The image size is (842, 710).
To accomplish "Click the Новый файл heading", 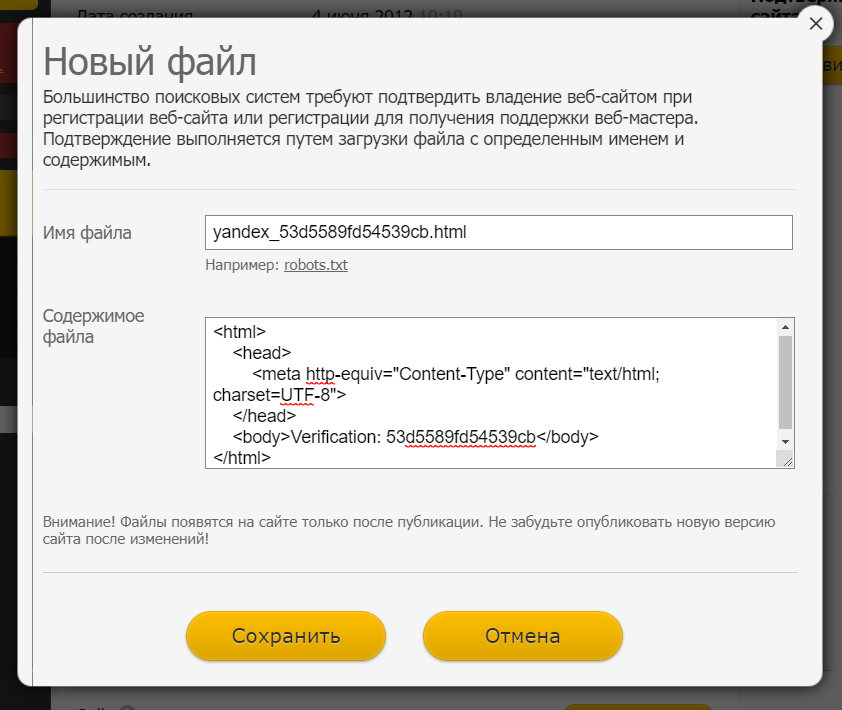I will [x=150, y=61].
